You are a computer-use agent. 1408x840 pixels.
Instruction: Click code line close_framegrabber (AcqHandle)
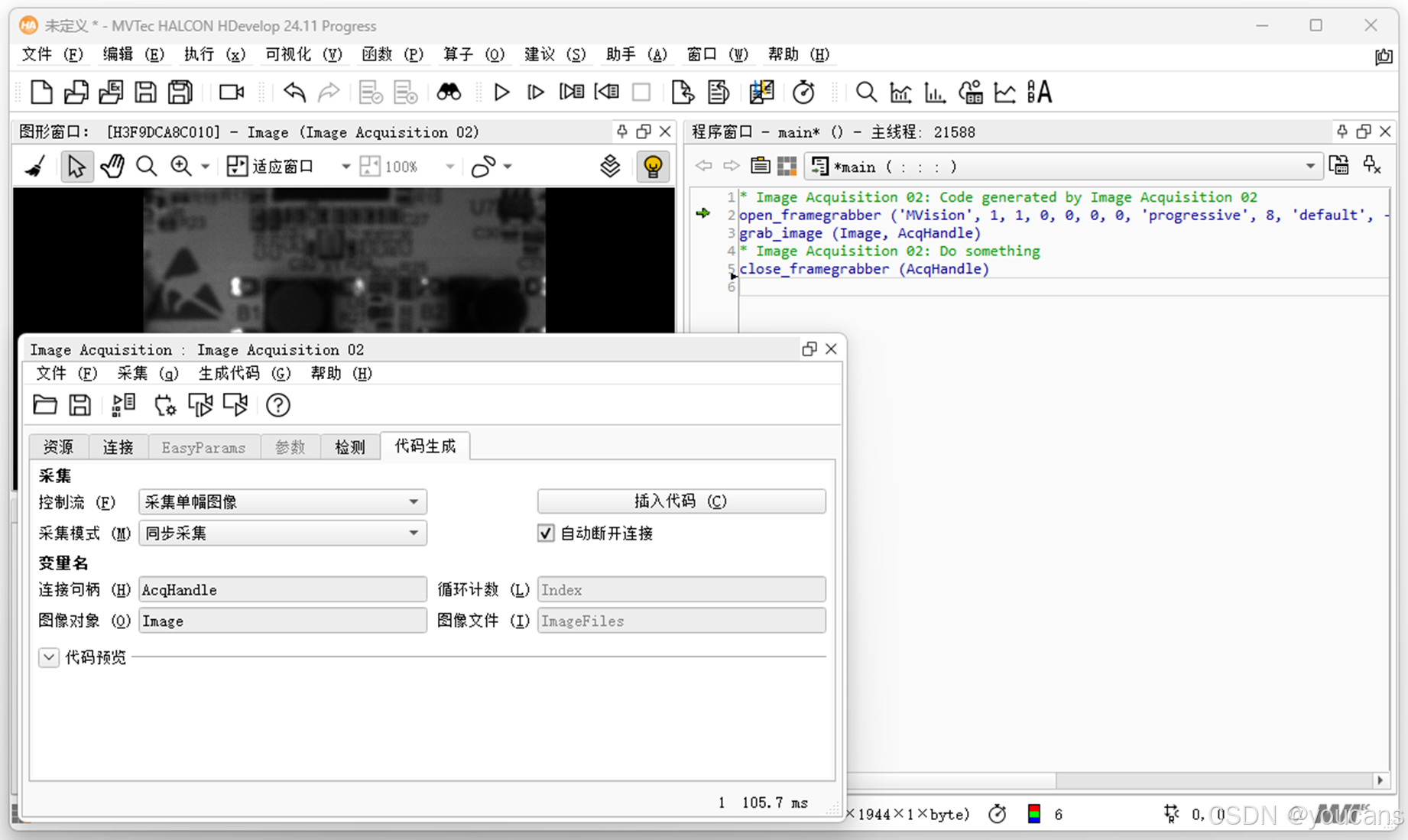pos(864,269)
